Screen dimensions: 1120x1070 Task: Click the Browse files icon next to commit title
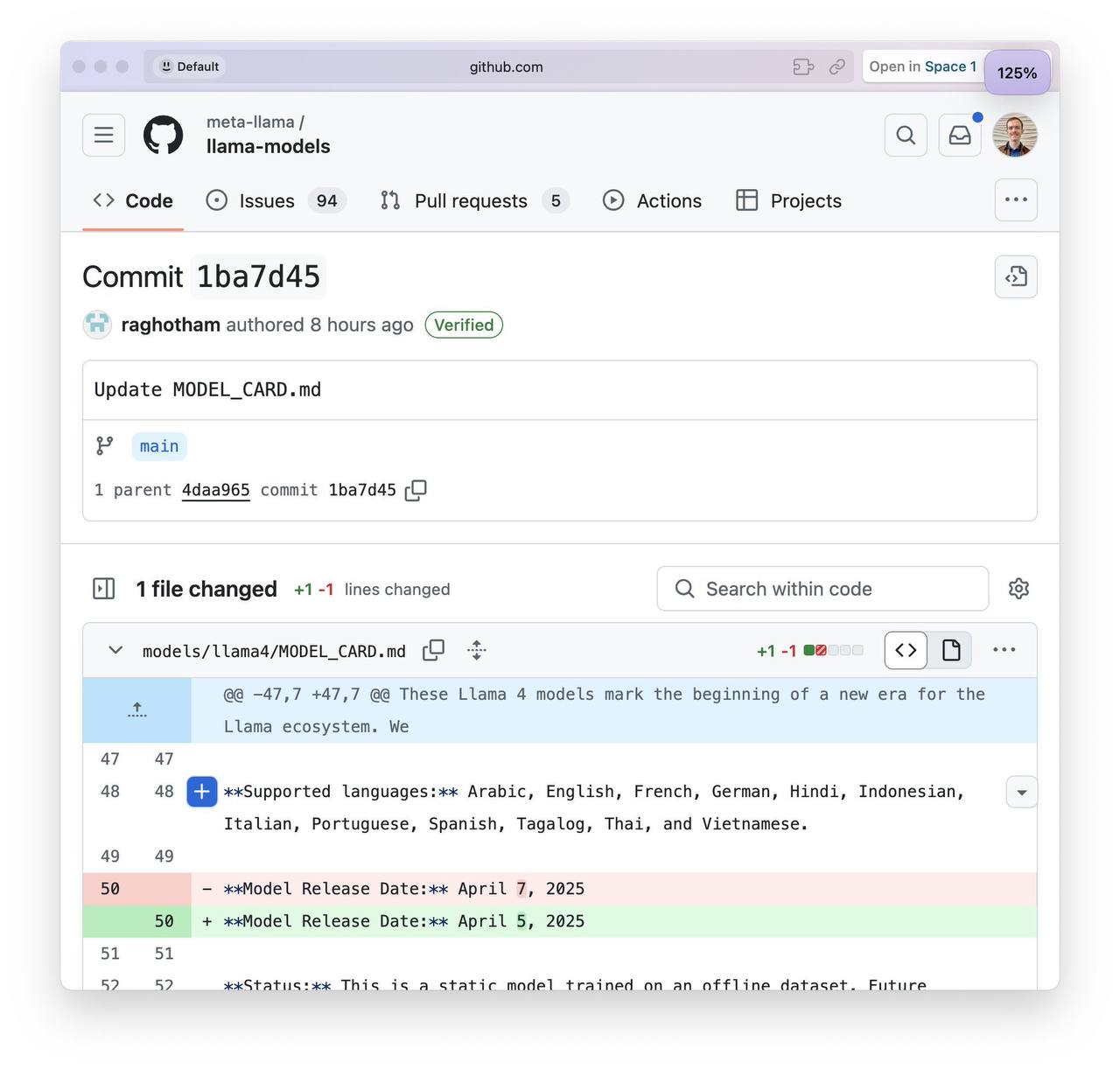pyautogui.click(x=1016, y=276)
